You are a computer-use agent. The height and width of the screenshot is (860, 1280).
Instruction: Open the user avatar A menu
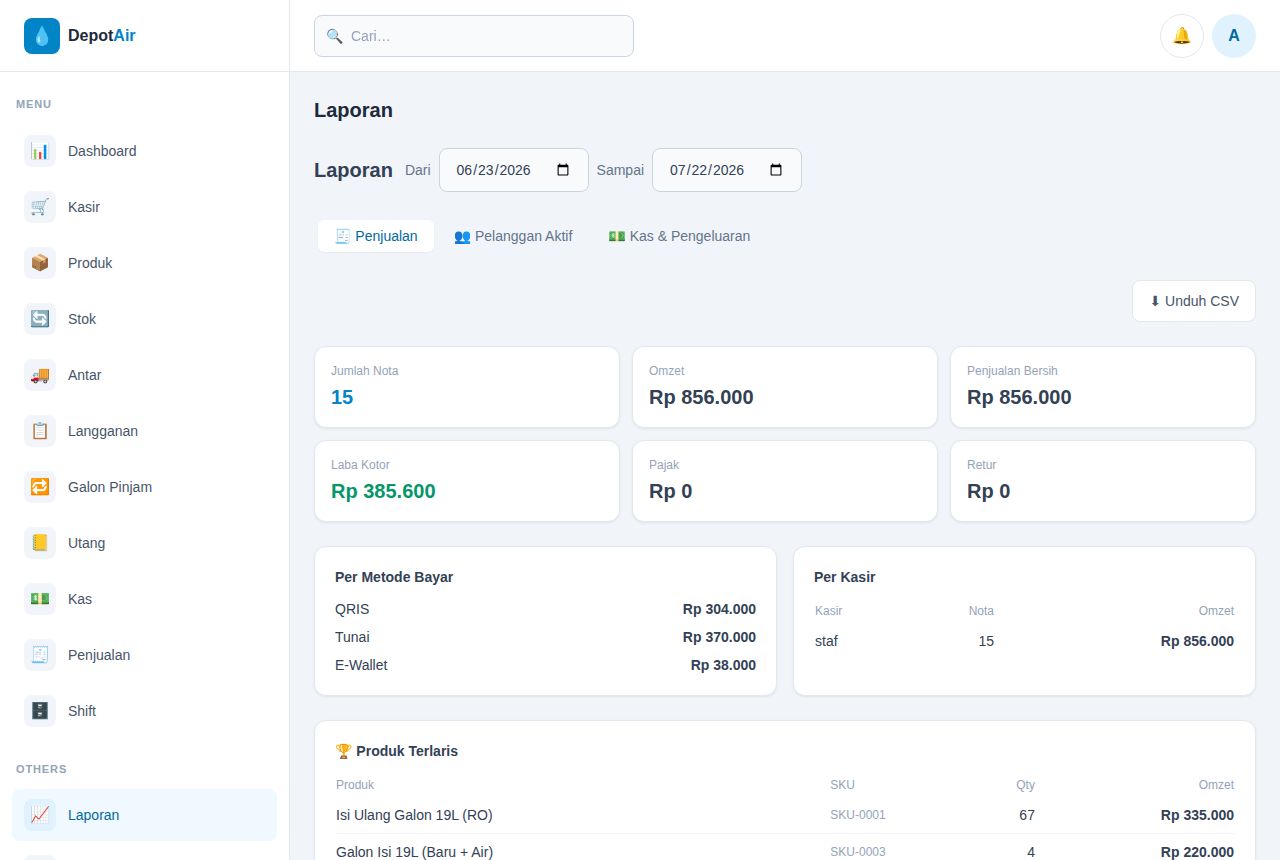pos(1234,36)
